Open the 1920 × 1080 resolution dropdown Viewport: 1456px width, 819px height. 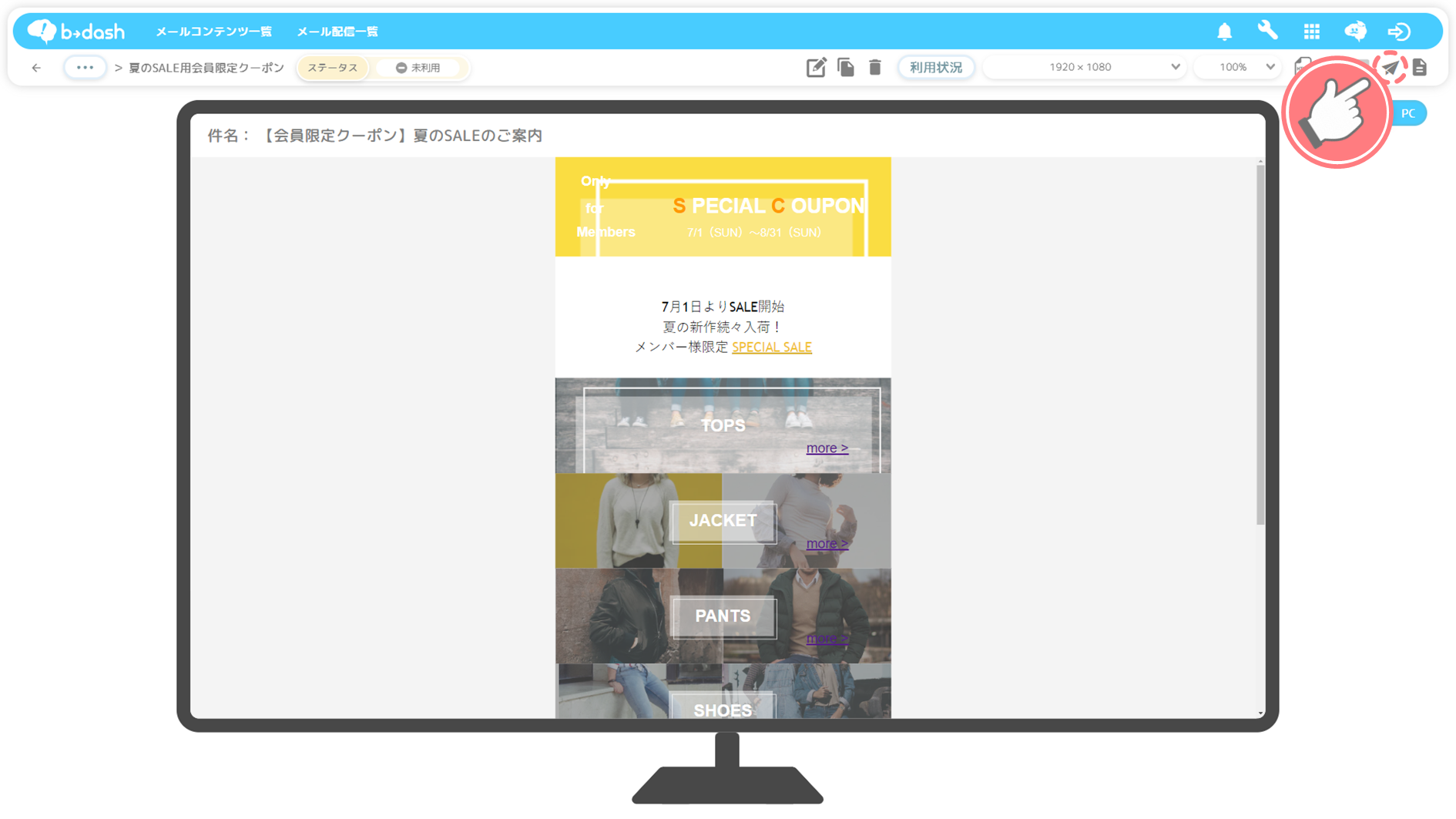click(1084, 68)
